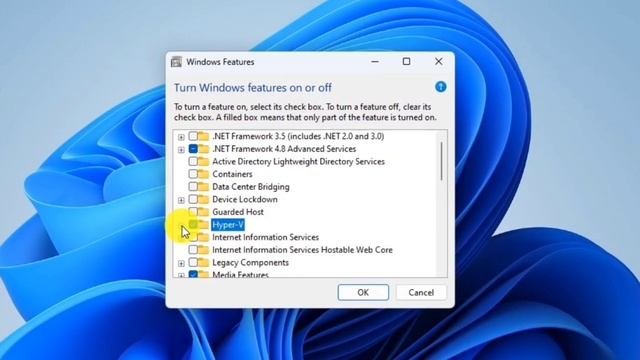Check Active Directory Lightweight Directory Services
640x360 pixels.
pos(193,162)
